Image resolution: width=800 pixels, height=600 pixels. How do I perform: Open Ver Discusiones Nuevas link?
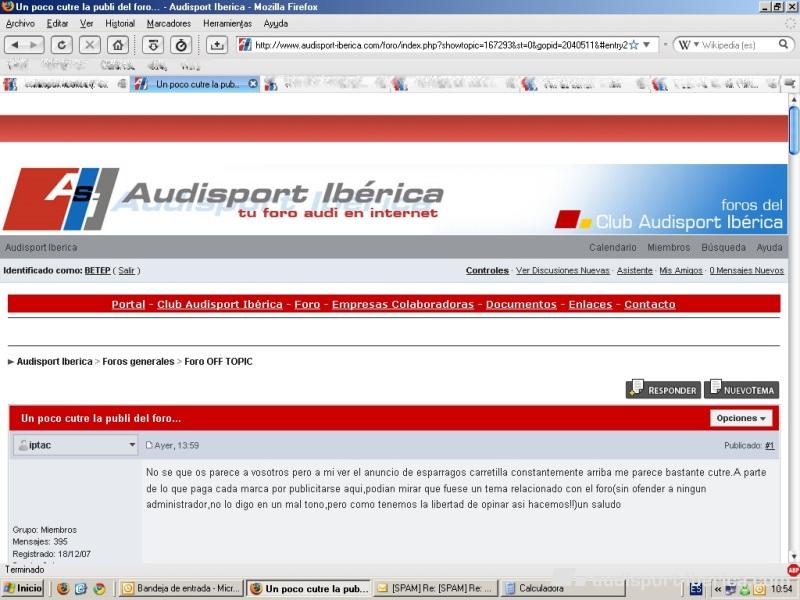pos(563,270)
